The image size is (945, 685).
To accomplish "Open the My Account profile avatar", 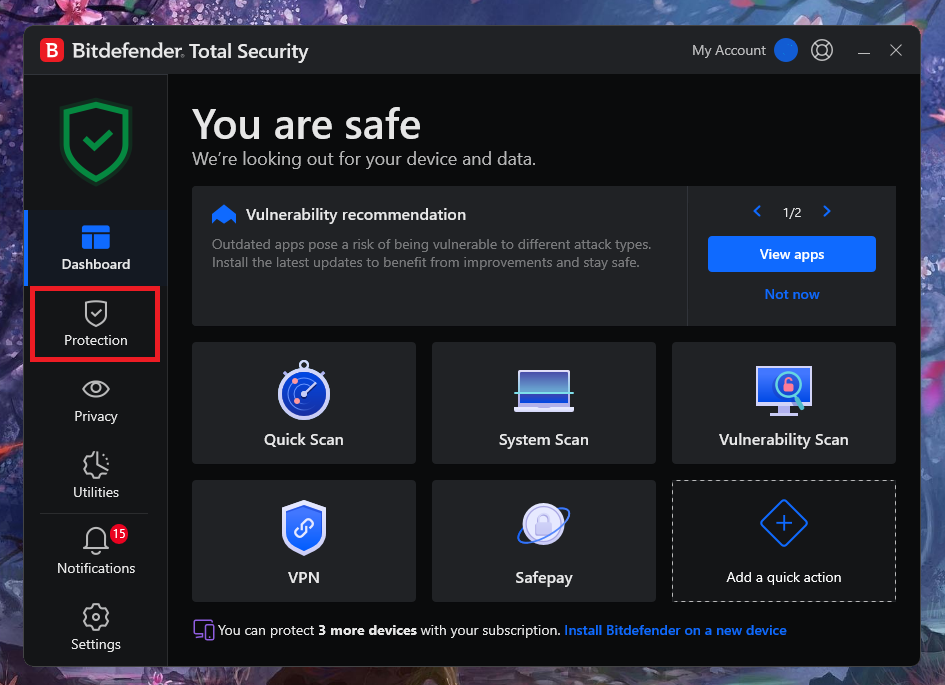I will pyautogui.click(x=785, y=50).
